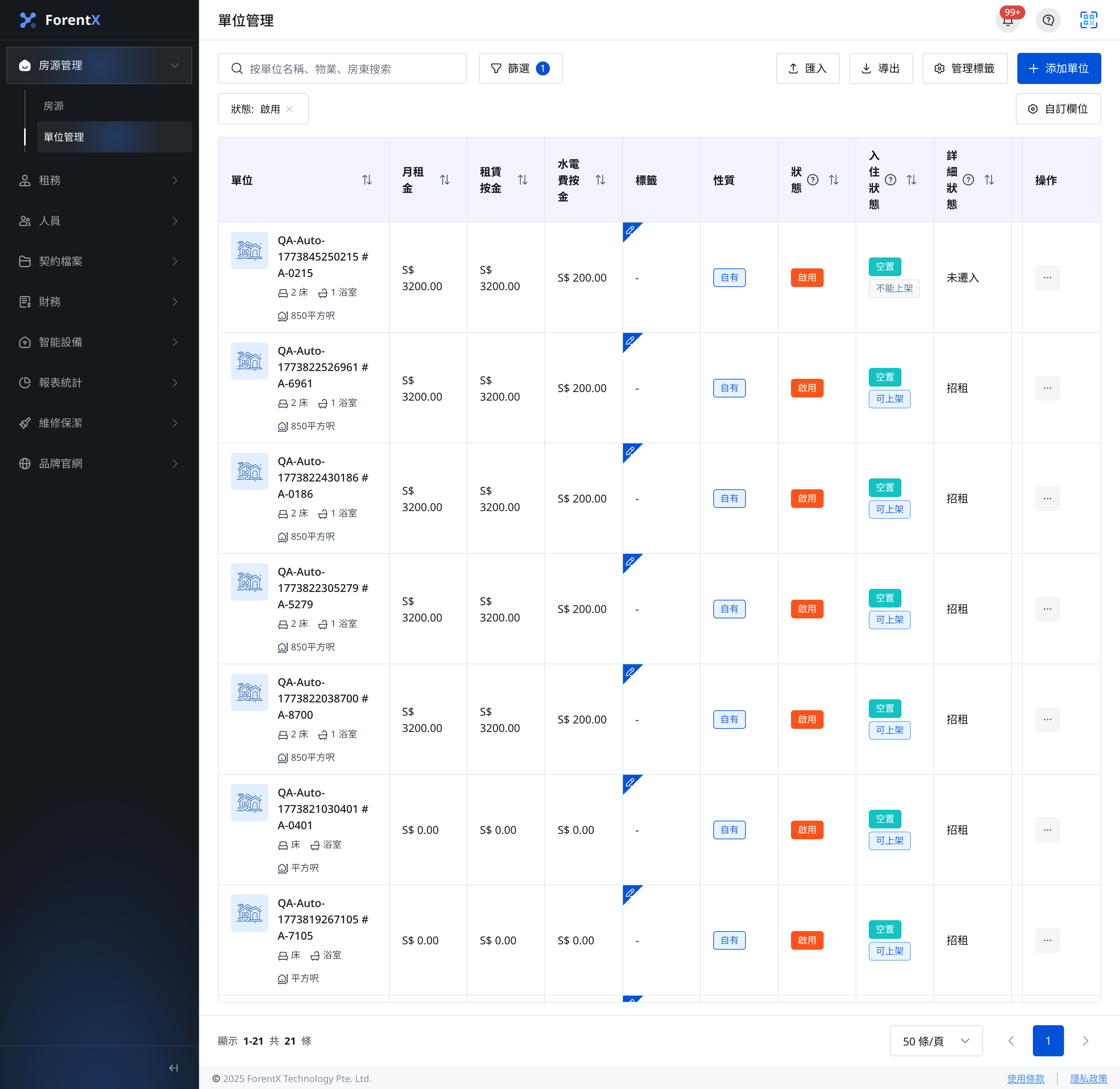Image resolution: width=1120 pixels, height=1089 pixels.
Task: Go to next page arrow
Action: (x=1085, y=1041)
